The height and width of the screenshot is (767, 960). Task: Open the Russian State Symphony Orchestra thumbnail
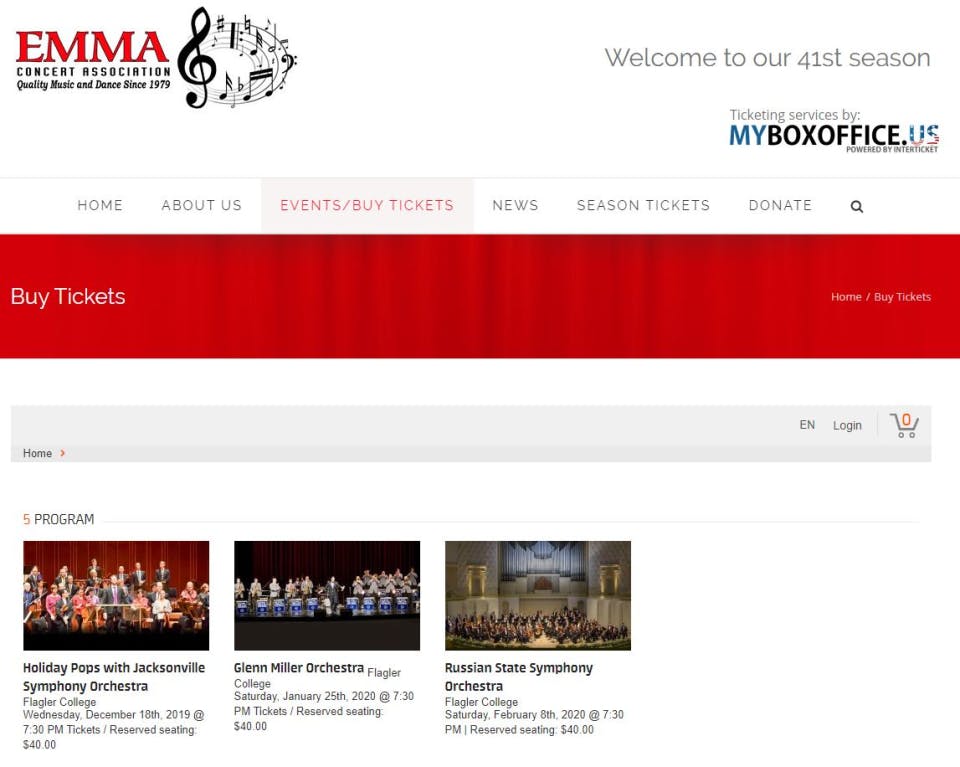[x=538, y=595]
